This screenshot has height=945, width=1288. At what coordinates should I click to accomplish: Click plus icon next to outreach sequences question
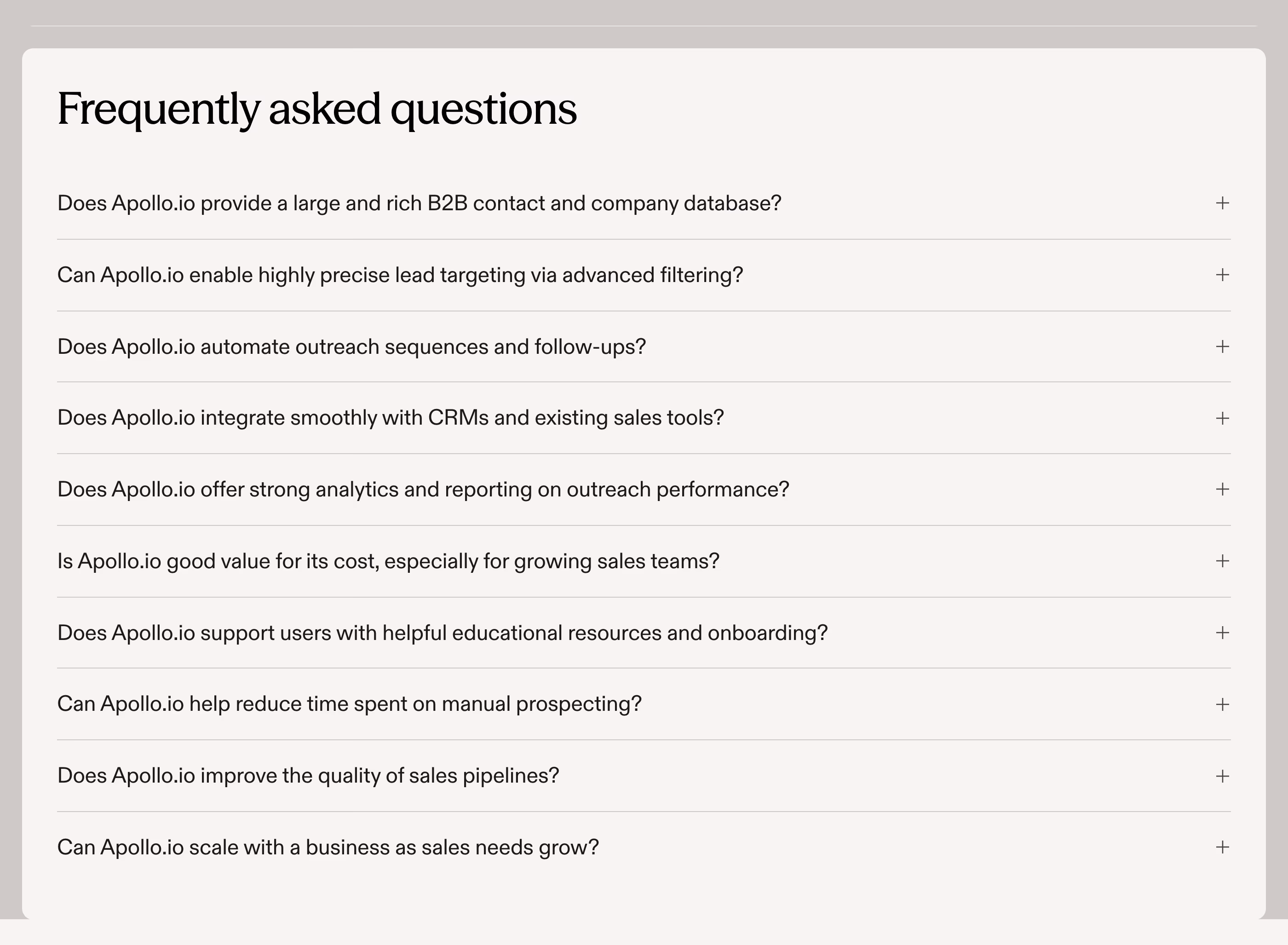[x=1222, y=346]
